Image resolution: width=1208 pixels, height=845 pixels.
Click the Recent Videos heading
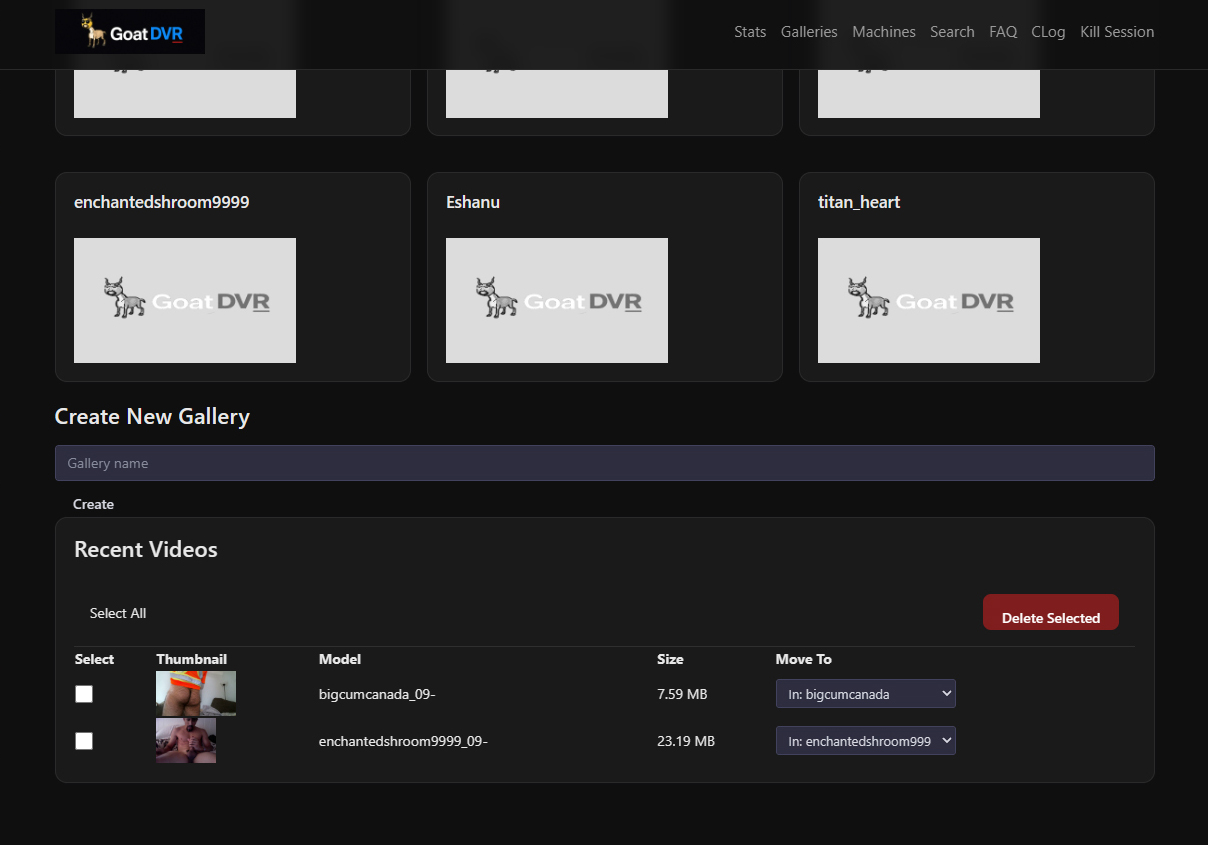pos(146,549)
